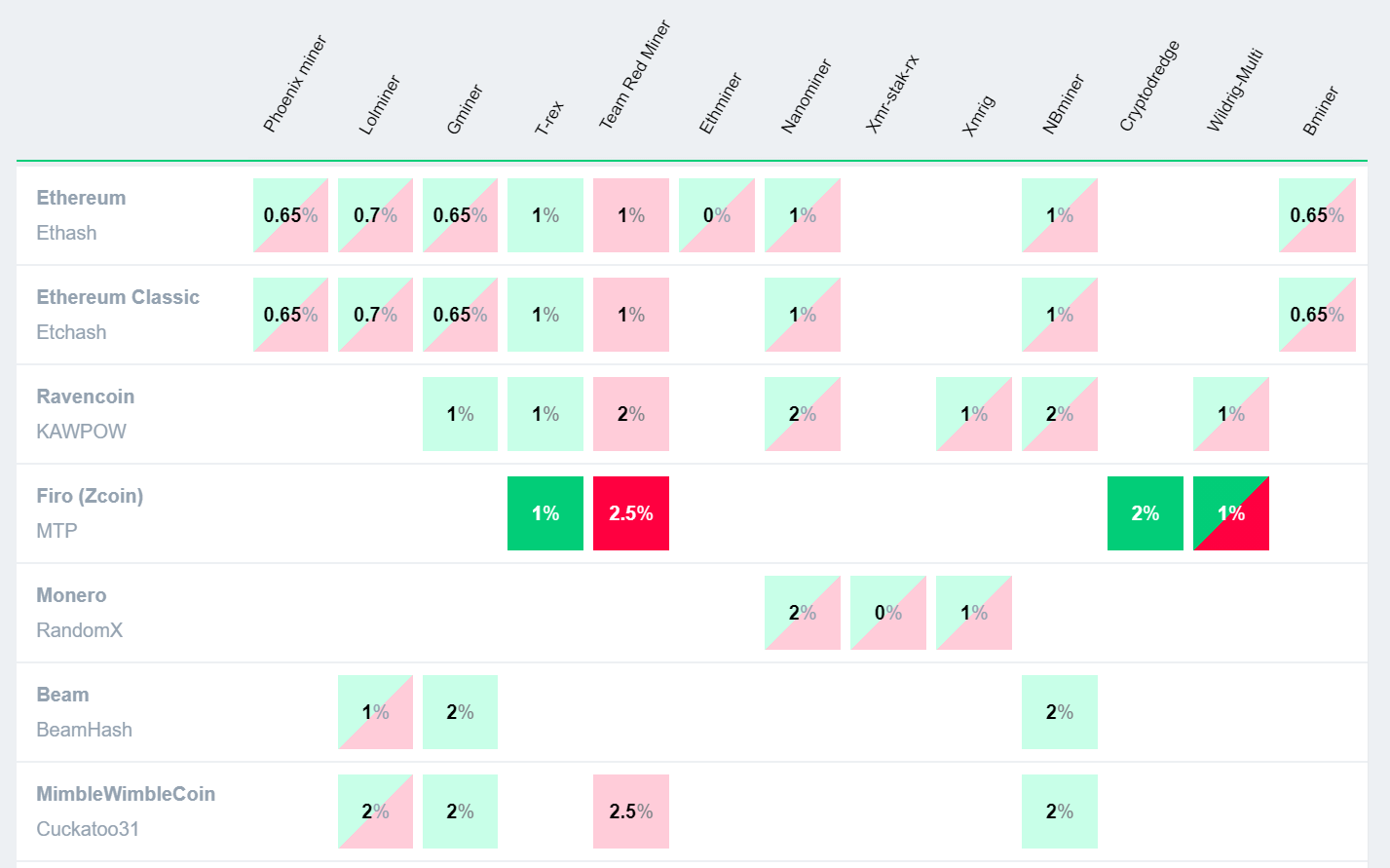1390x868 pixels.
Task: Select the Monero row label
Action: tap(71, 595)
